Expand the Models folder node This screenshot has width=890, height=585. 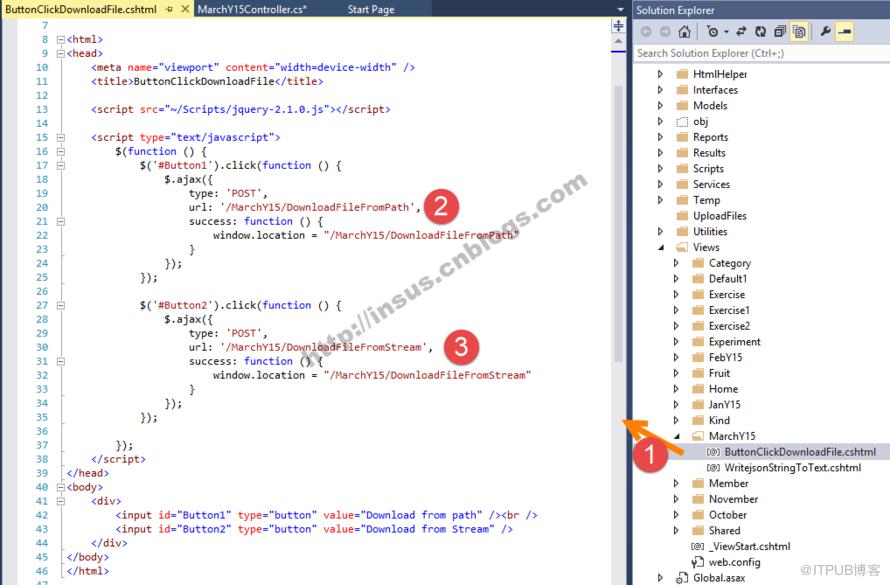click(x=660, y=106)
